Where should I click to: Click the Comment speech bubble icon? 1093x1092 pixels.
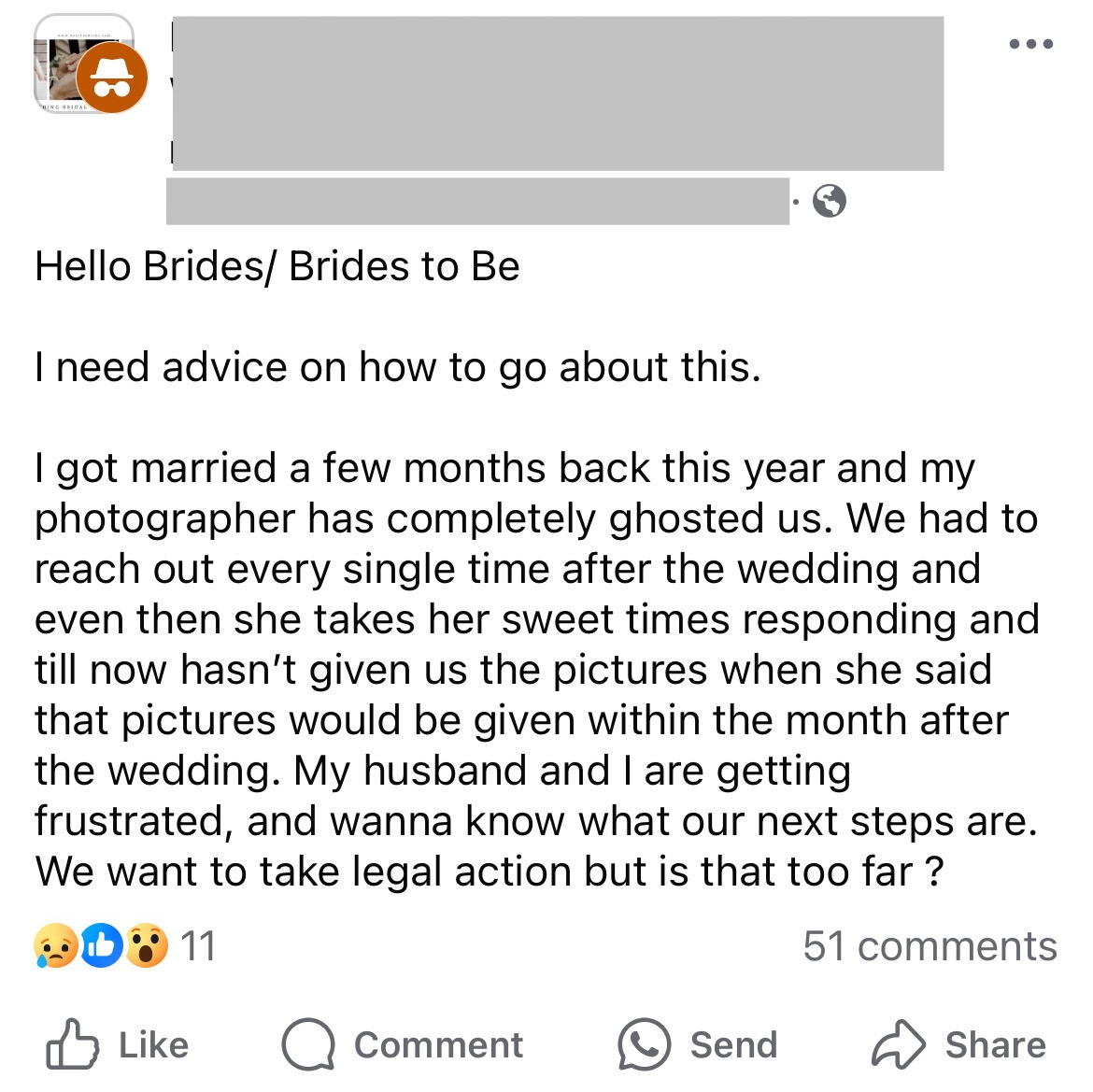(308, 1044)
